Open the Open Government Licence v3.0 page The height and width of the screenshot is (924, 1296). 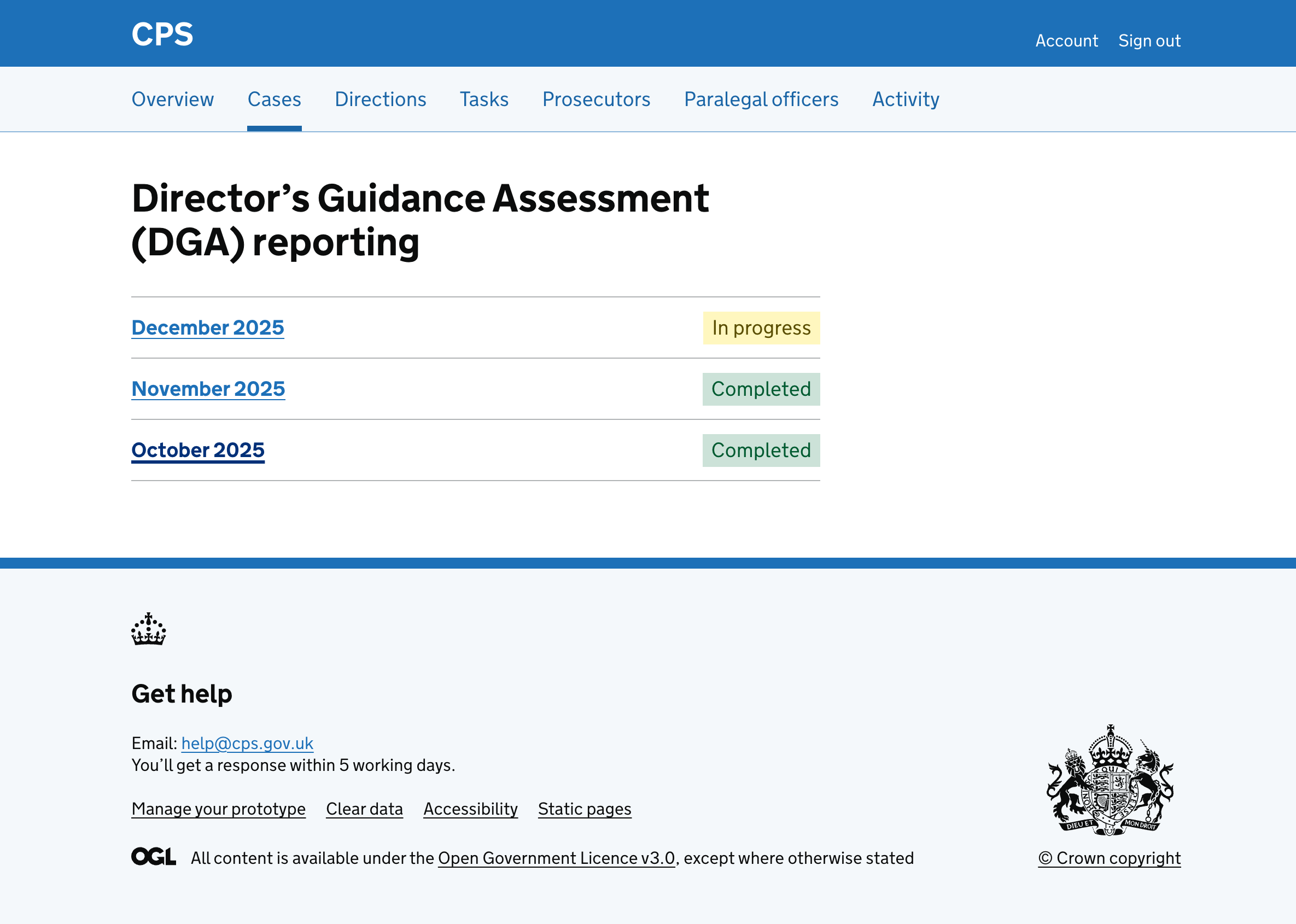556,858
